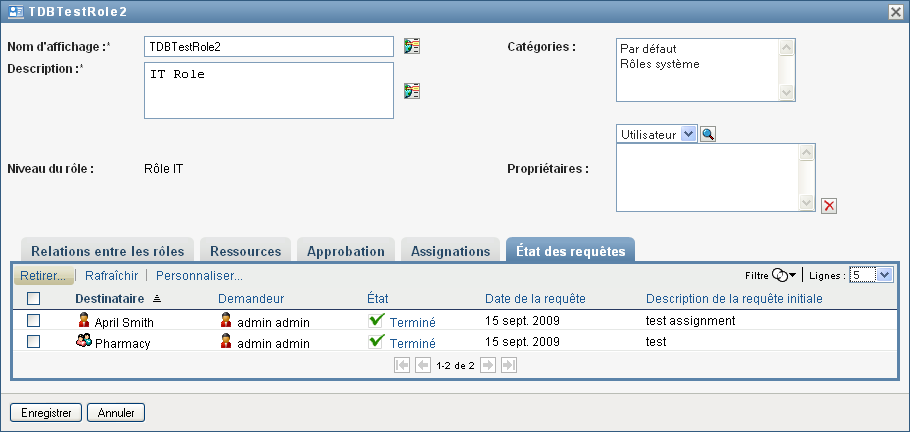Click localization icon next to Nom d'affichage field
This screenshot has width=910, height=432.
tap(412, 46)
